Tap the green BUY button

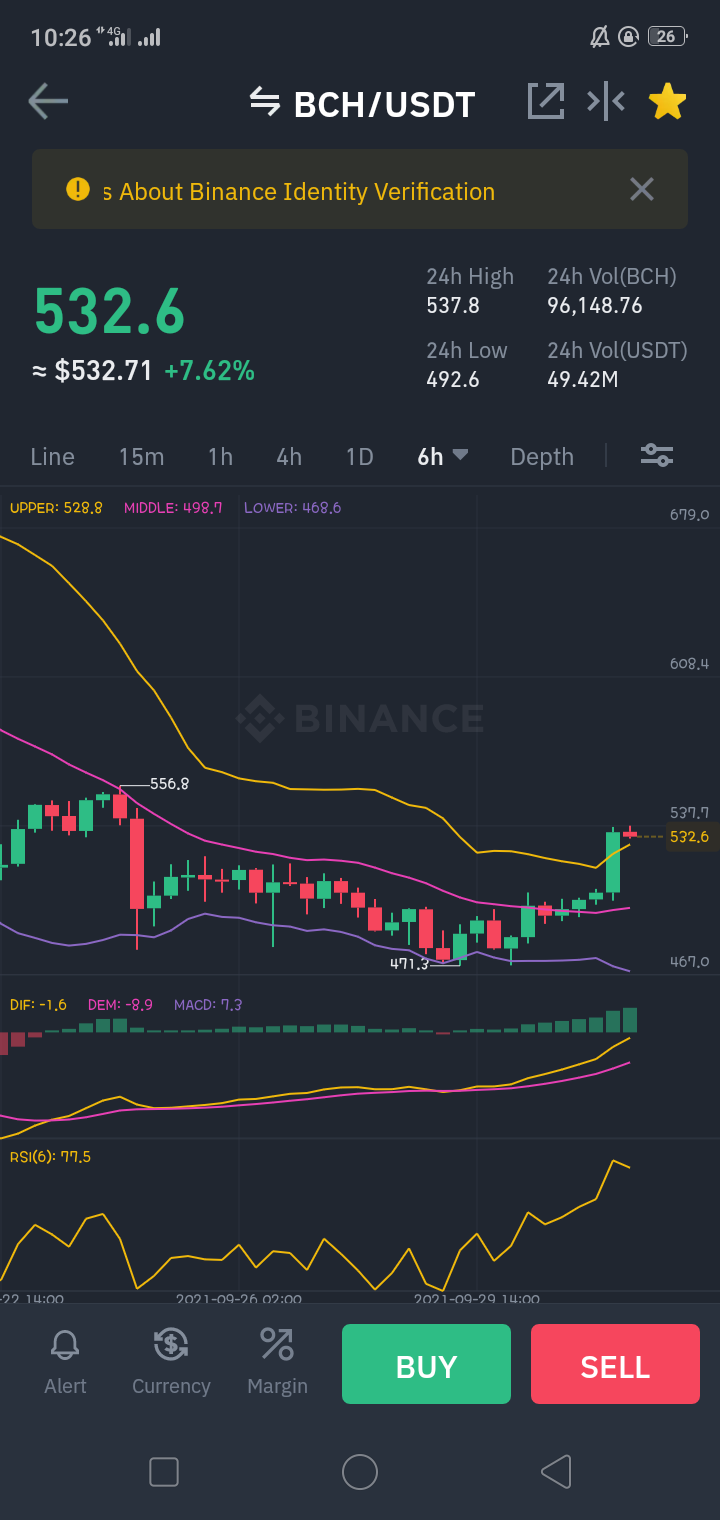[x=426, y=1364]
